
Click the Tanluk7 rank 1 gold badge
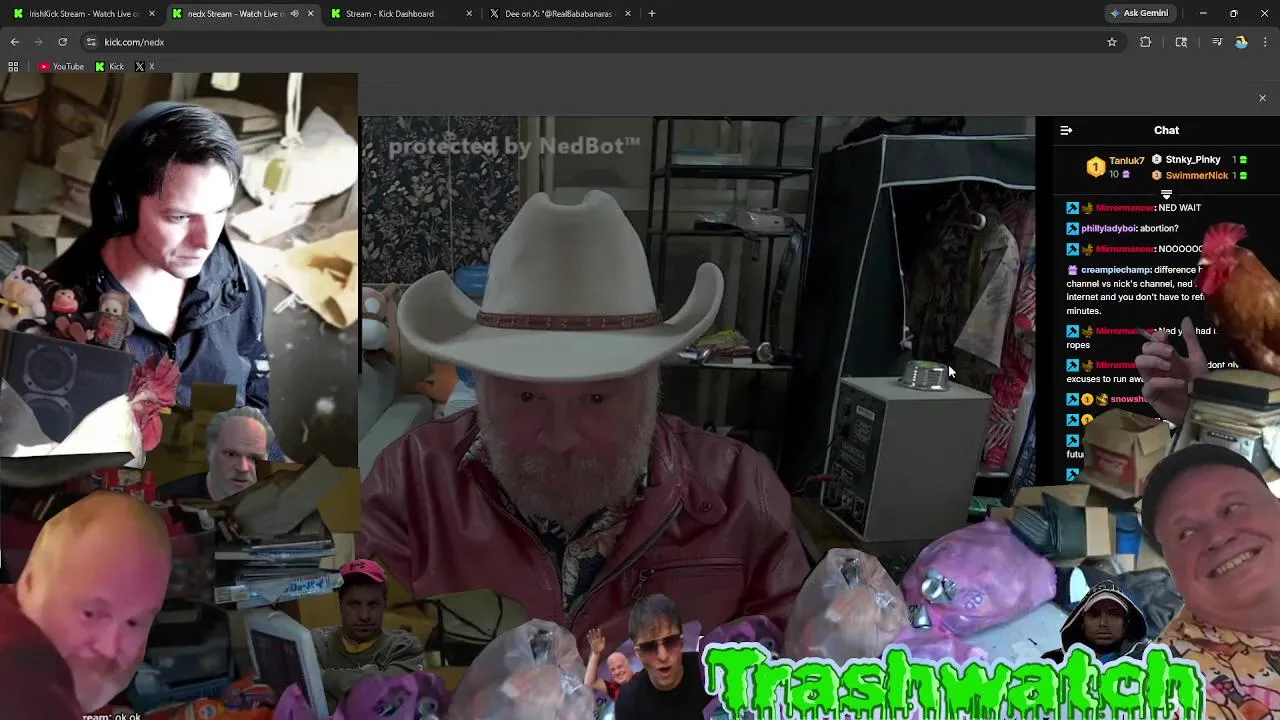click(x=1096, y=167)
